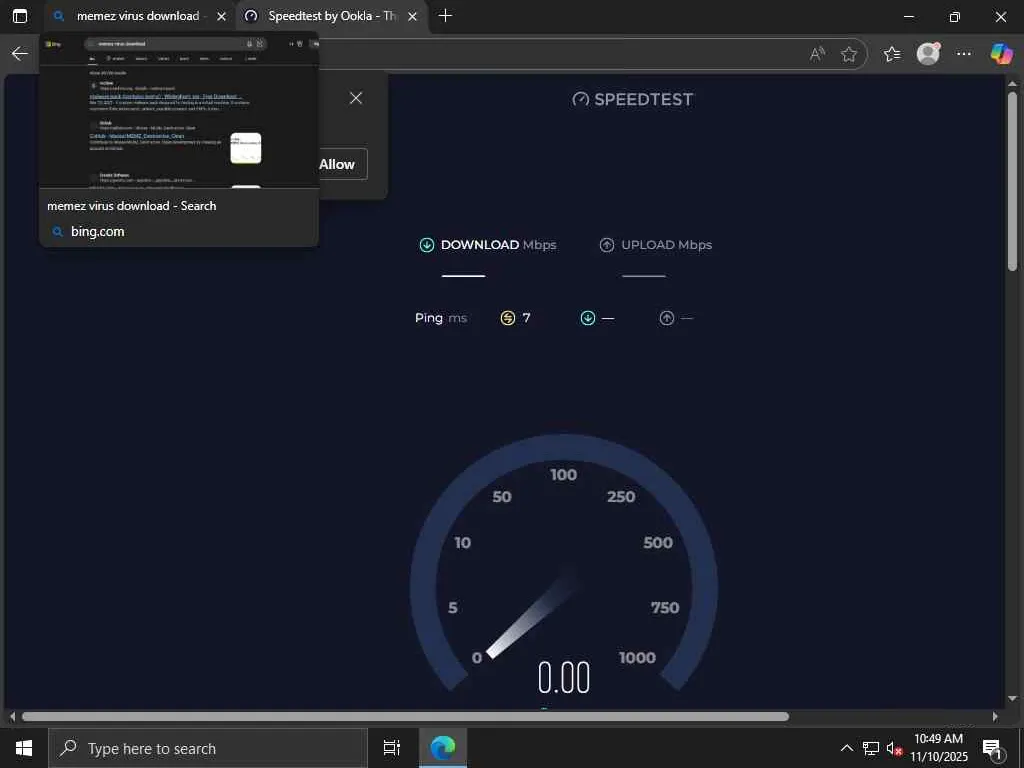Open the Favorites list icon

click(x=891, y=54)
